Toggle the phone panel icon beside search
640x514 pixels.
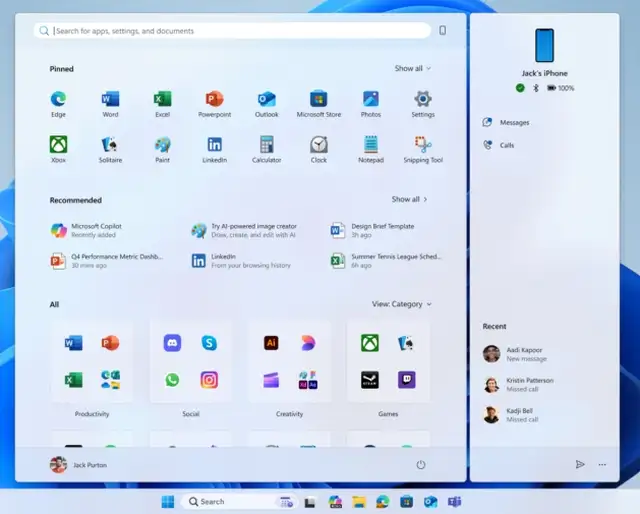pos(443,31)
